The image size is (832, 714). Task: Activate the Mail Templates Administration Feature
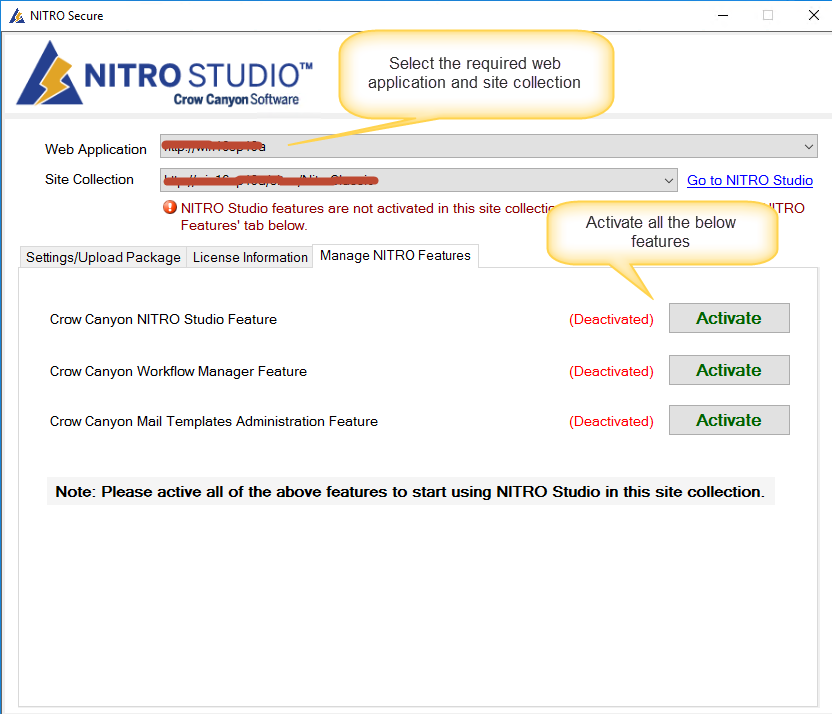729,420
